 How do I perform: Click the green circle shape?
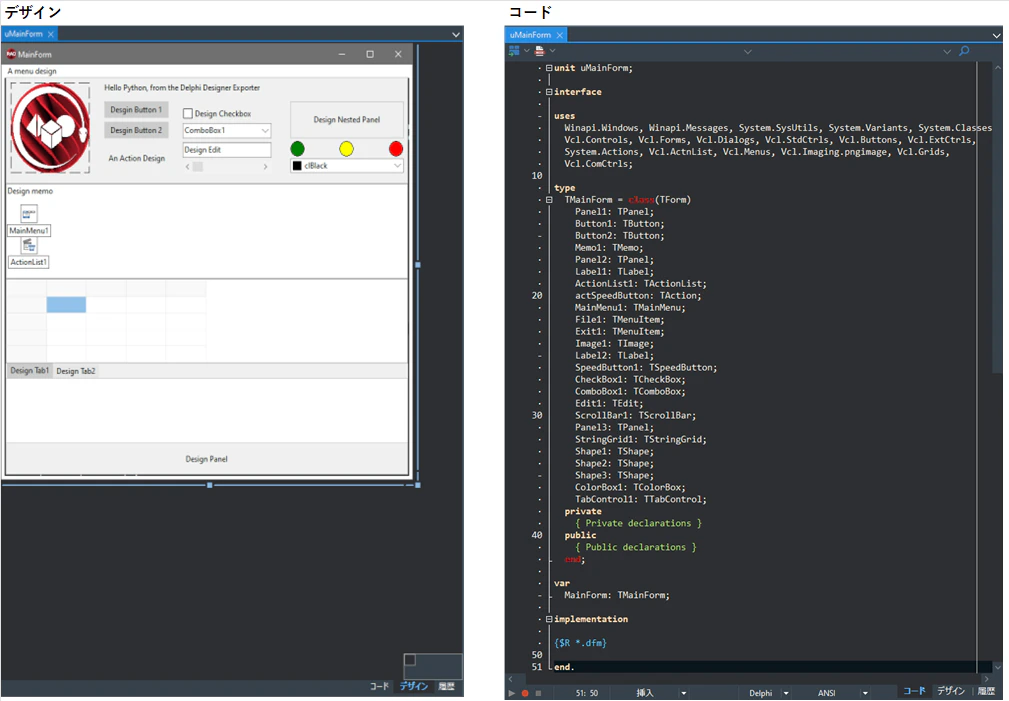click(x=297, y=149)
